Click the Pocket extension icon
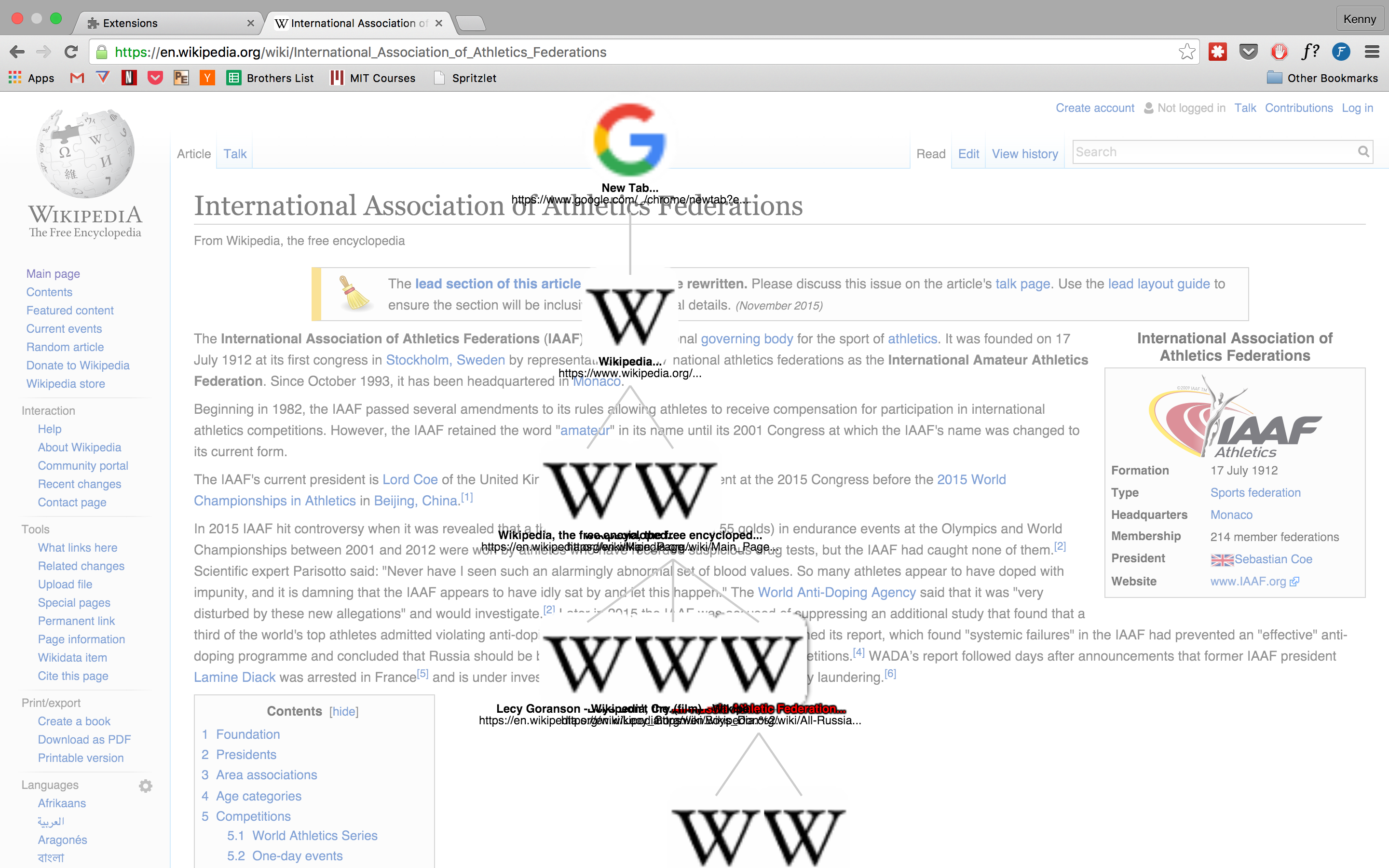This screenshot has height=868, width=1389. [1248, 52]
